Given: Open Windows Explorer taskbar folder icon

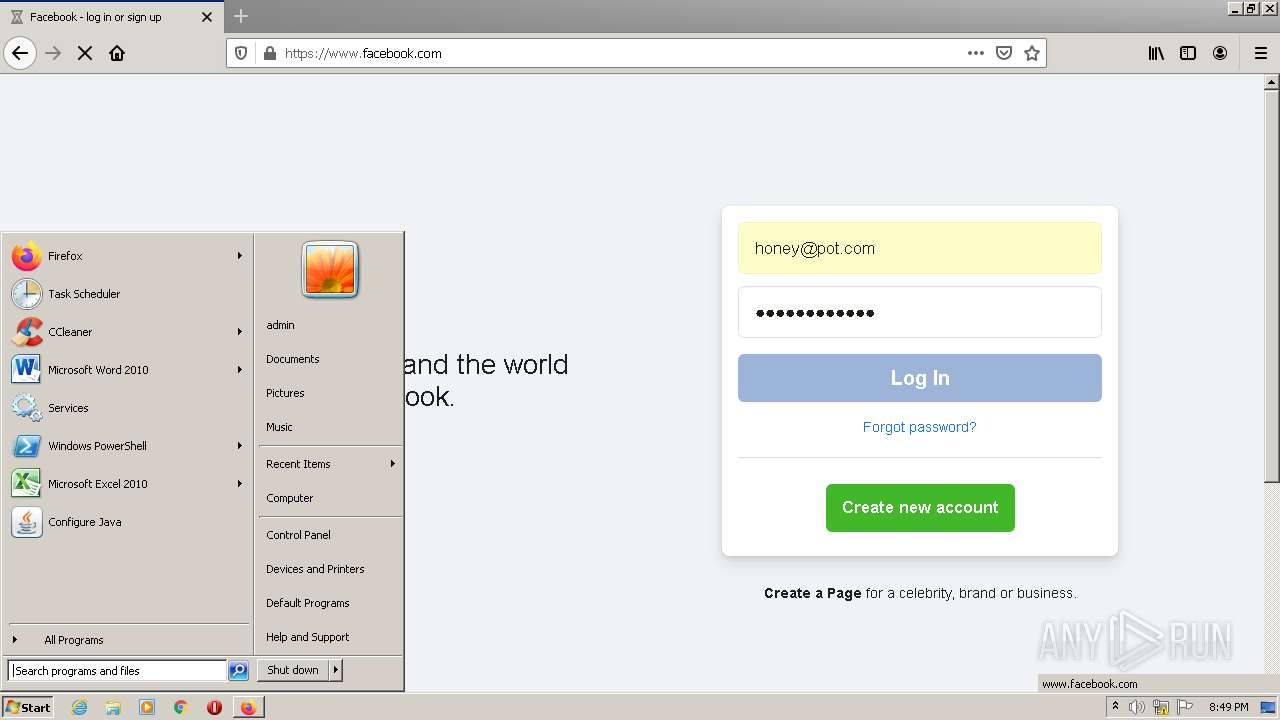Looking at the screenshot, I should [x=113, y=707].
